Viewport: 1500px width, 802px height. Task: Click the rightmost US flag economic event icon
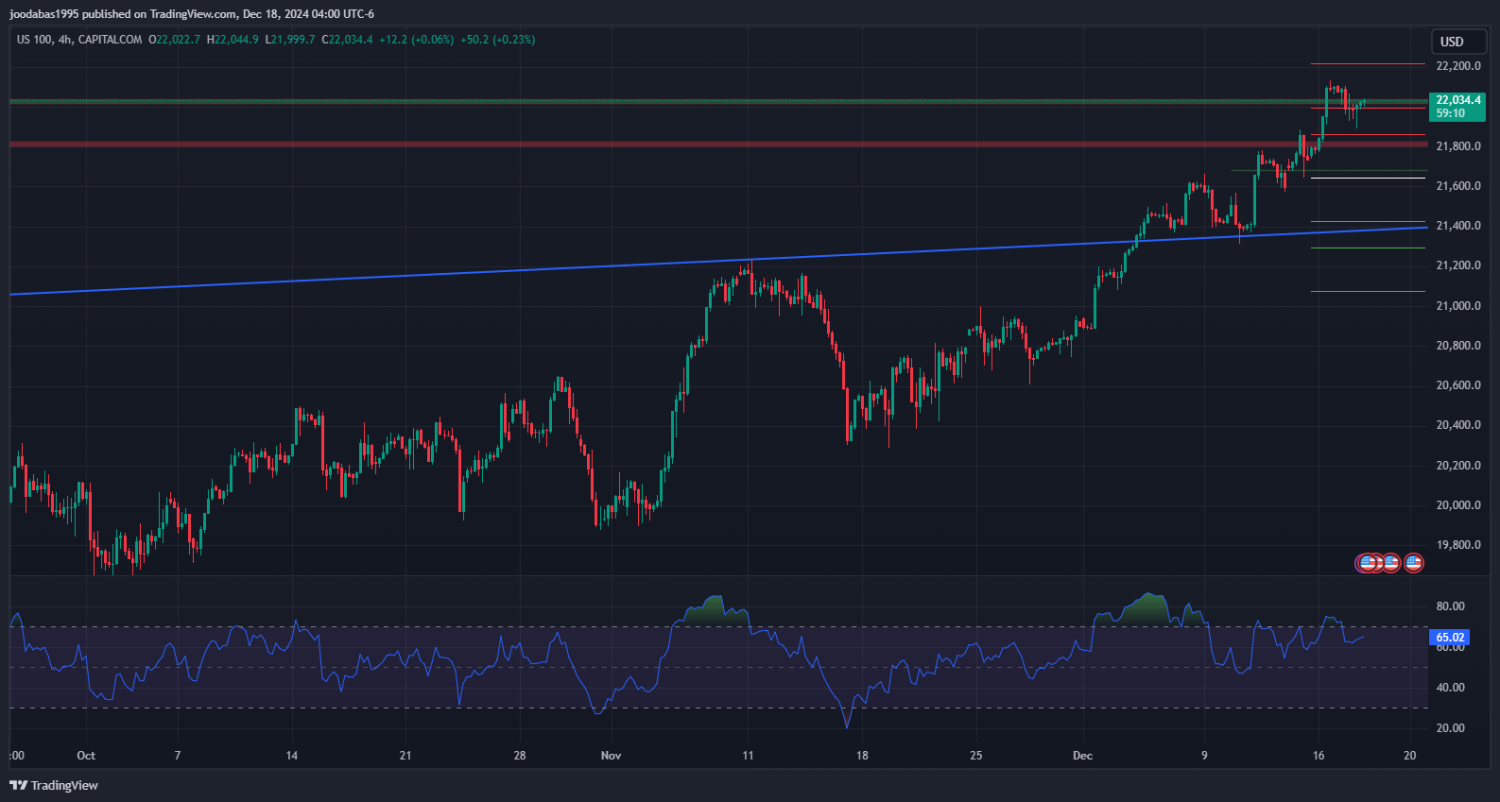1413,563
